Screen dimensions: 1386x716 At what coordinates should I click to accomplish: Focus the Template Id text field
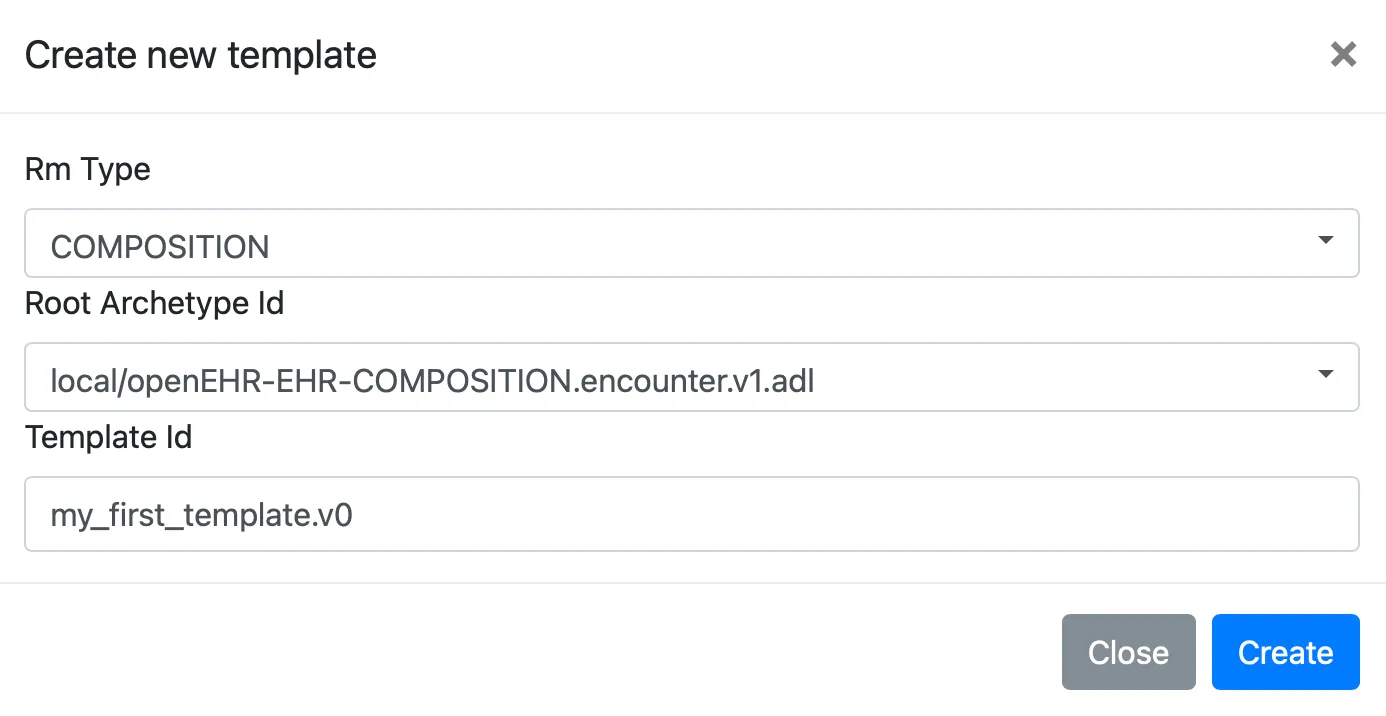(690, 514)
